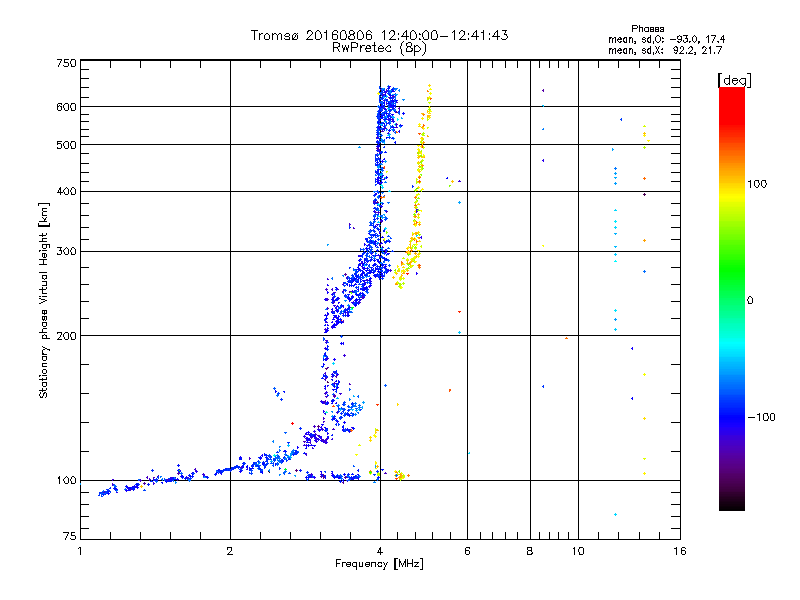This screenshot has width=800, height=600.
Task: Click the "RwPretec (8p)" subtitle
Action: (x=379, y=48)
